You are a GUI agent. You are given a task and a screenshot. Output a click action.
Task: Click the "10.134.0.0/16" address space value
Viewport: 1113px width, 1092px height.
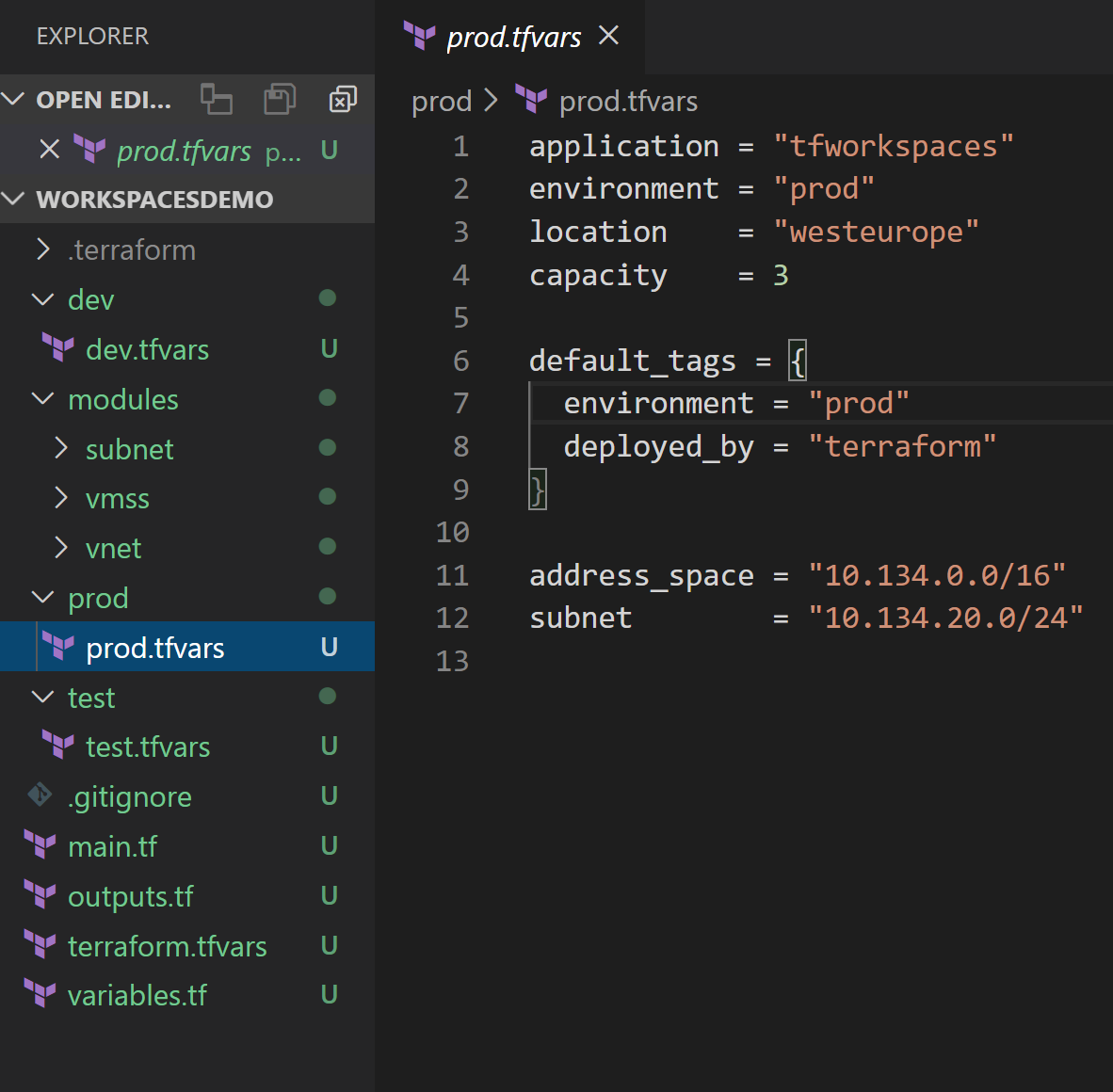click(937, 575)
